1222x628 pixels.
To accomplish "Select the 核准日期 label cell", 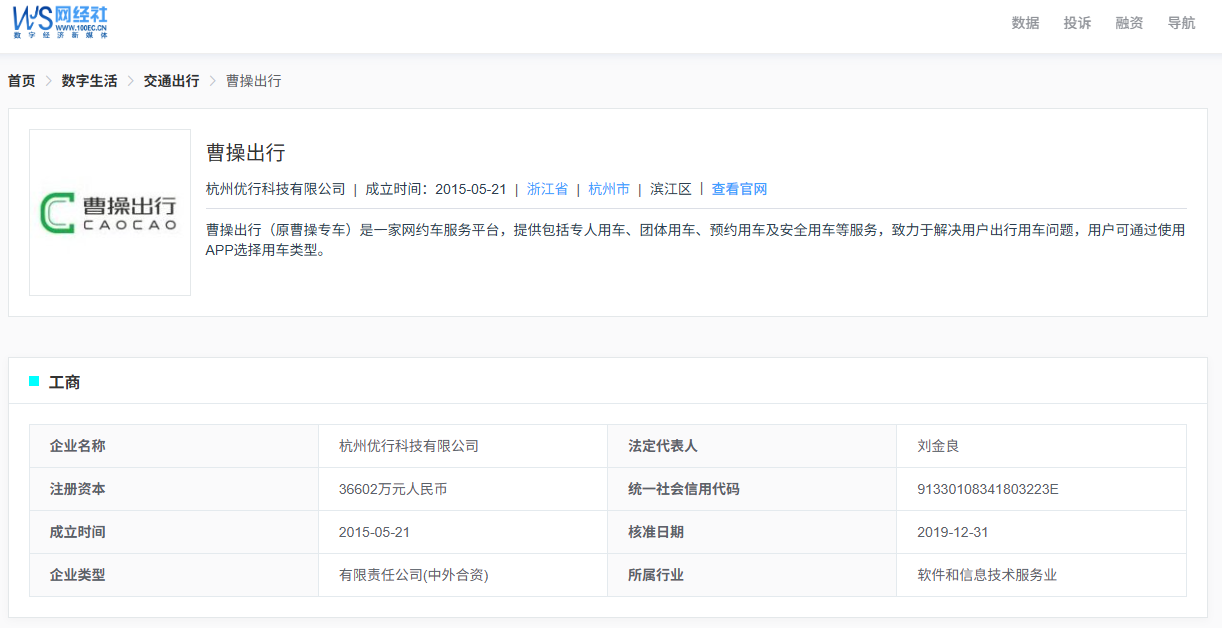I will (x=752, y=532).
